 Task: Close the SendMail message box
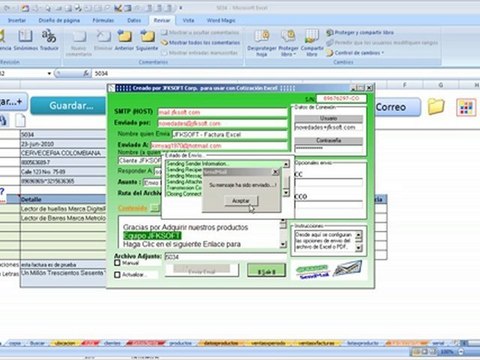(x=276, y=172)
